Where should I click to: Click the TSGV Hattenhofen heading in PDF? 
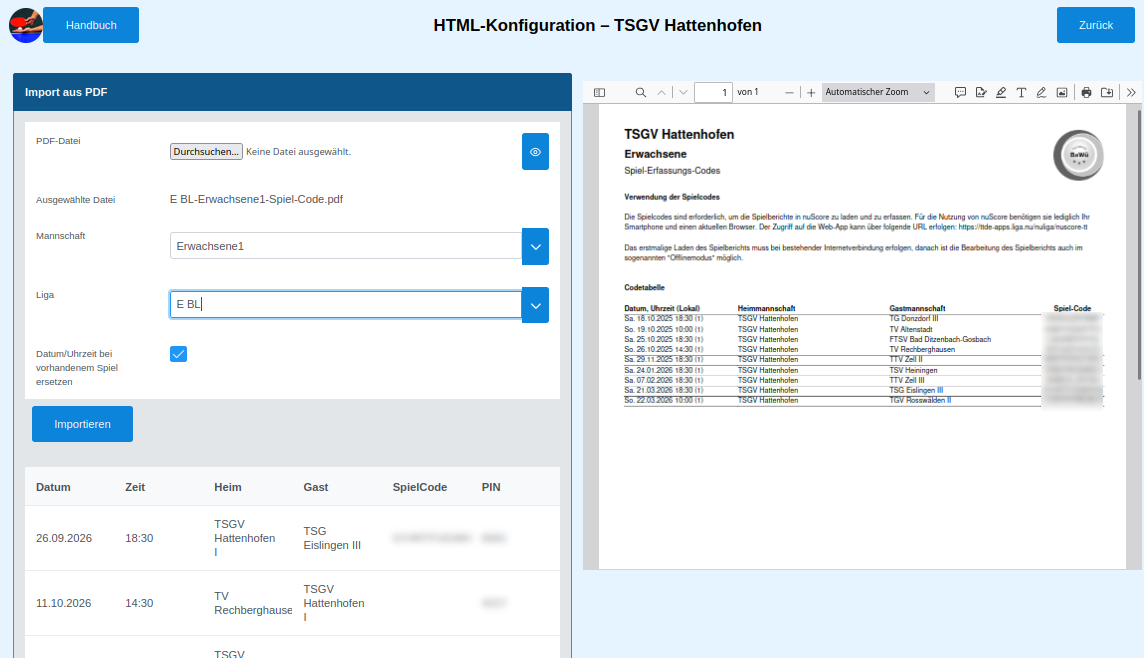pos(679,134)
